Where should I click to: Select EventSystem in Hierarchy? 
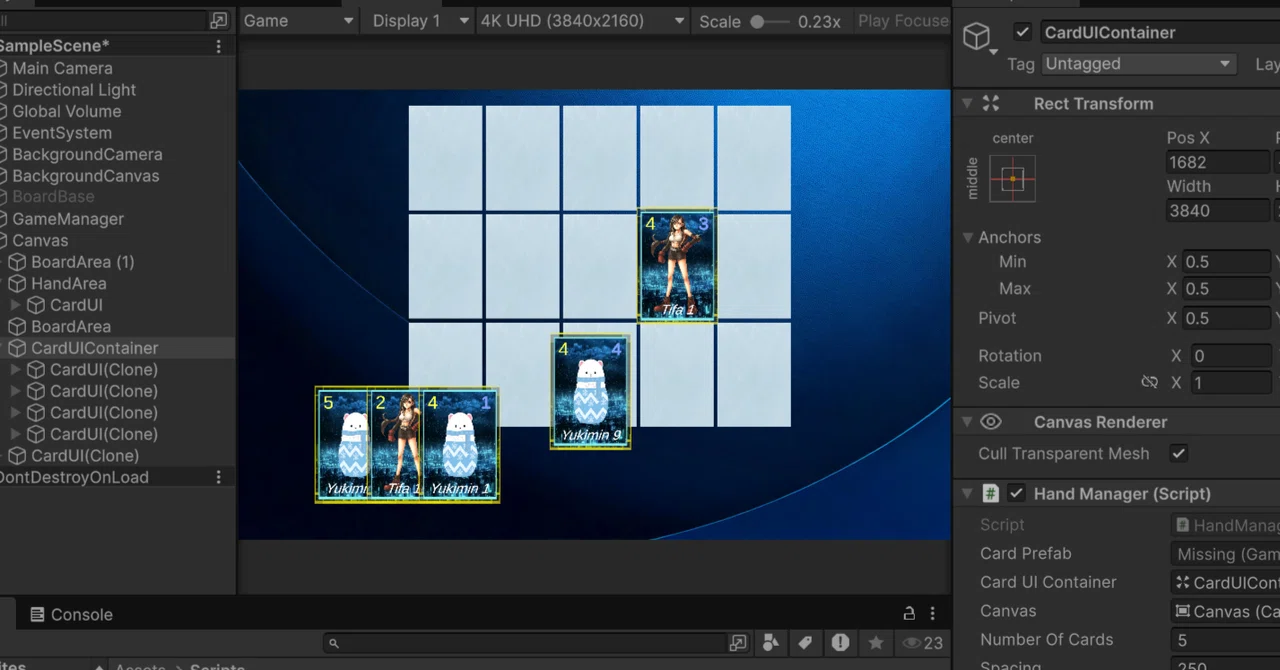point(62,132)
